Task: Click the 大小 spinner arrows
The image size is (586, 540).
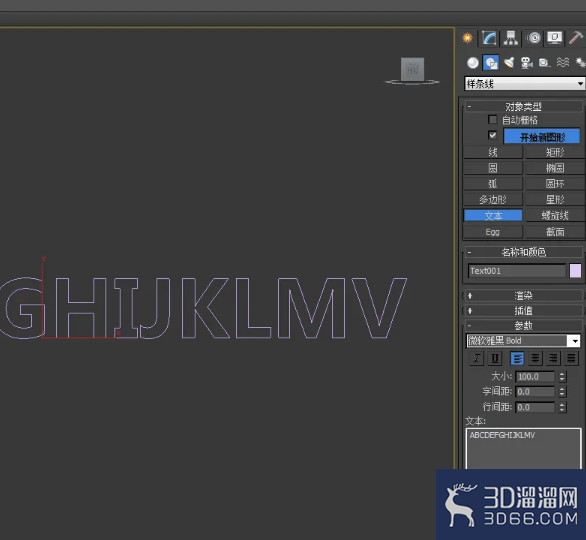Action: pyautogui.click(x=562, y=377)
